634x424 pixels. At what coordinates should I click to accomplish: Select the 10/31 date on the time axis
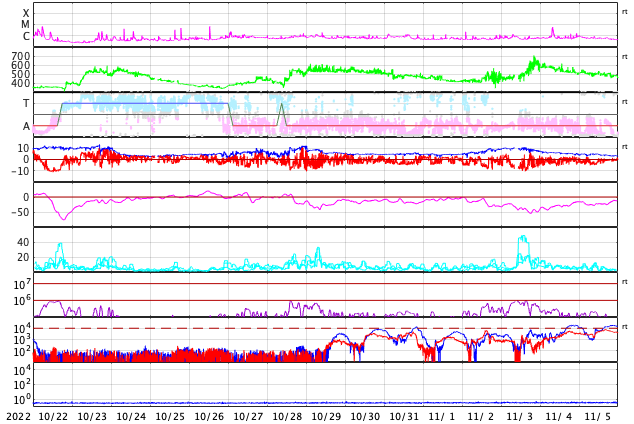[404, 416]
